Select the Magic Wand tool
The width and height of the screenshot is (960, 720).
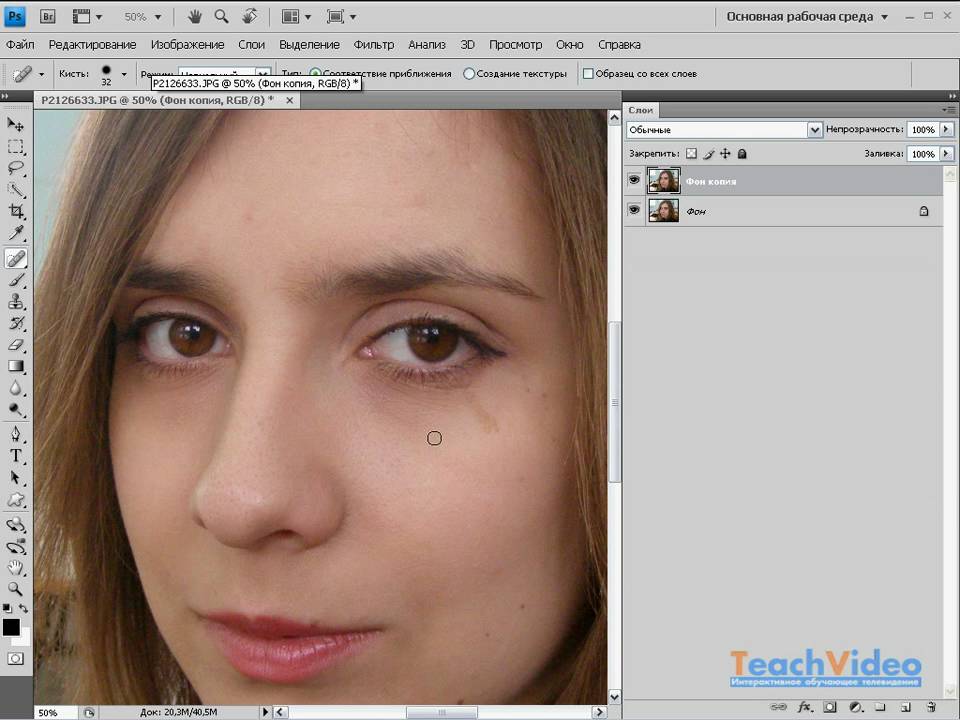tap(15, 190)
